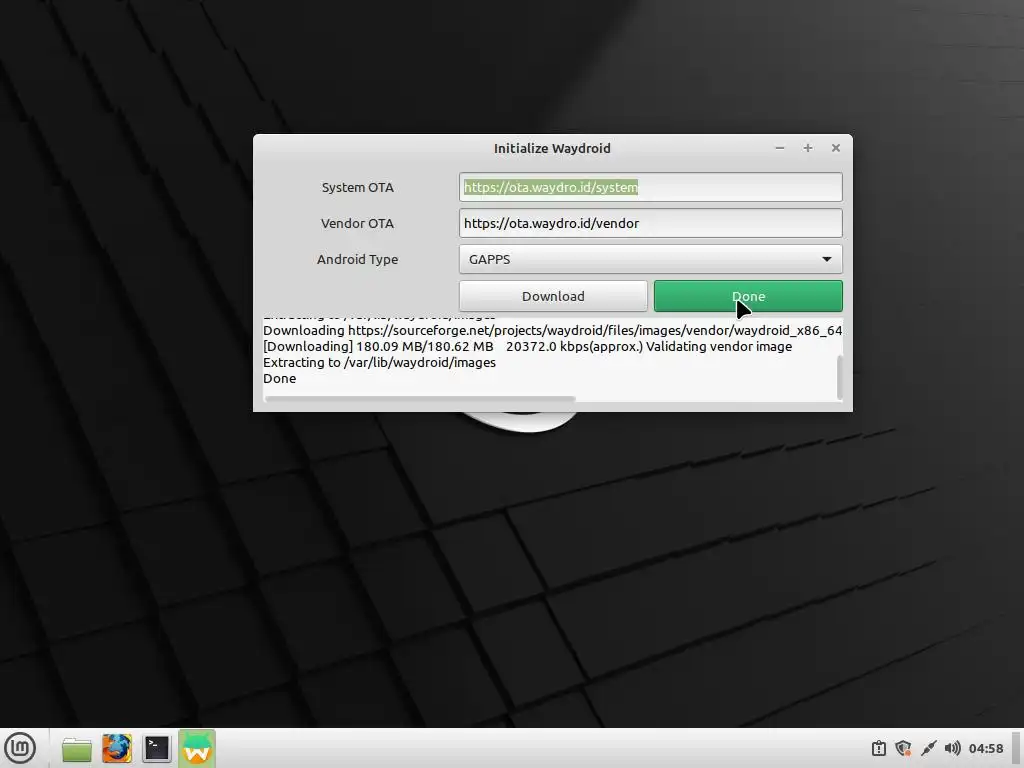Click the '[Downloading] 180.09 MB/180.62 MB' log line

click(528, 347)
